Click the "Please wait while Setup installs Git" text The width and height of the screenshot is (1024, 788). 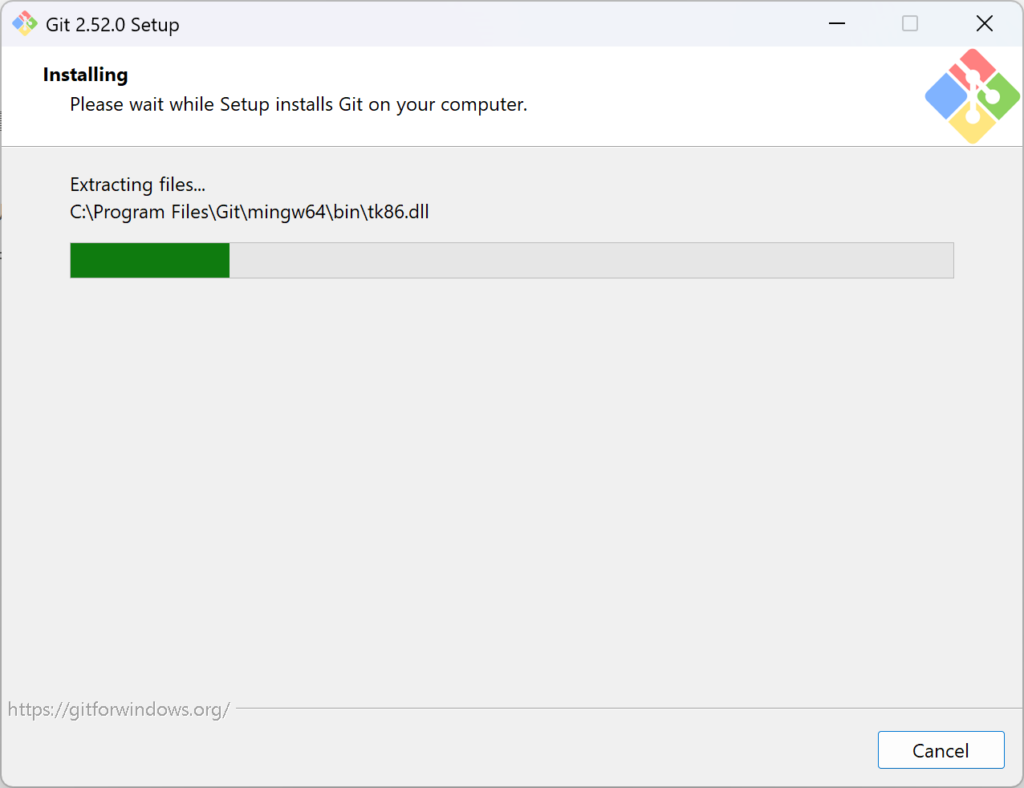click(x=298, y=104)
